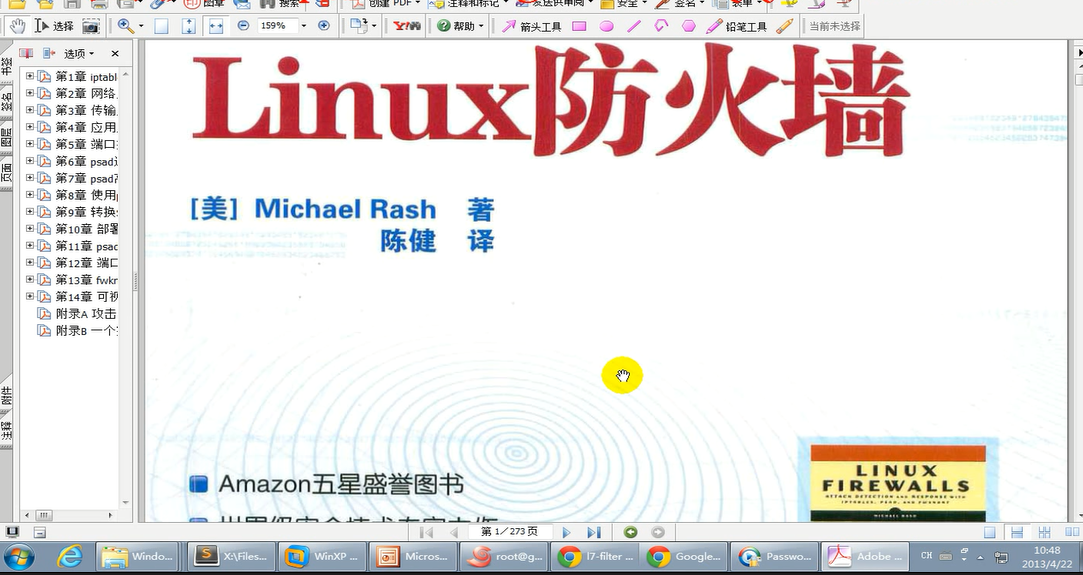Open bookmark 第7章 psad
Screen dimensions: 1083x575
click(86, 178)
